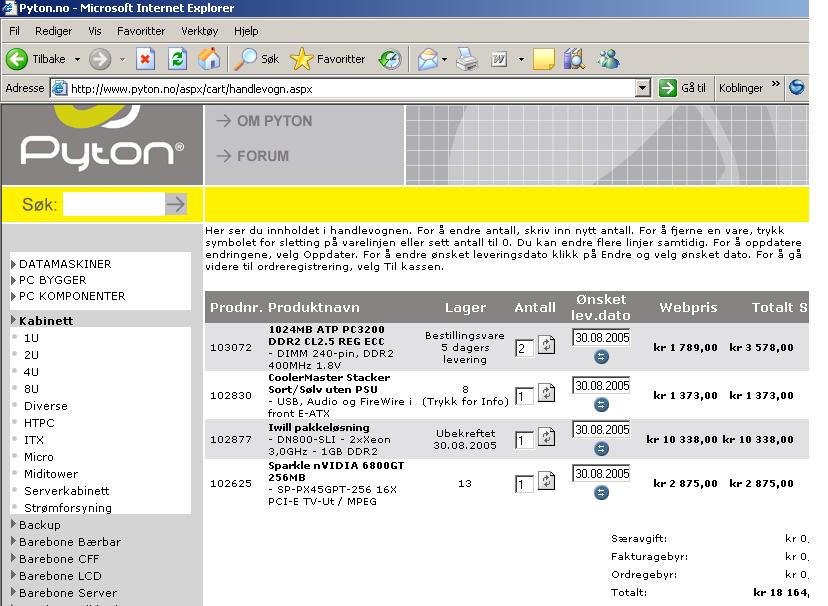828x606 pixels.
Task: Click the Stop page loading icon
Action: [145, 59]
